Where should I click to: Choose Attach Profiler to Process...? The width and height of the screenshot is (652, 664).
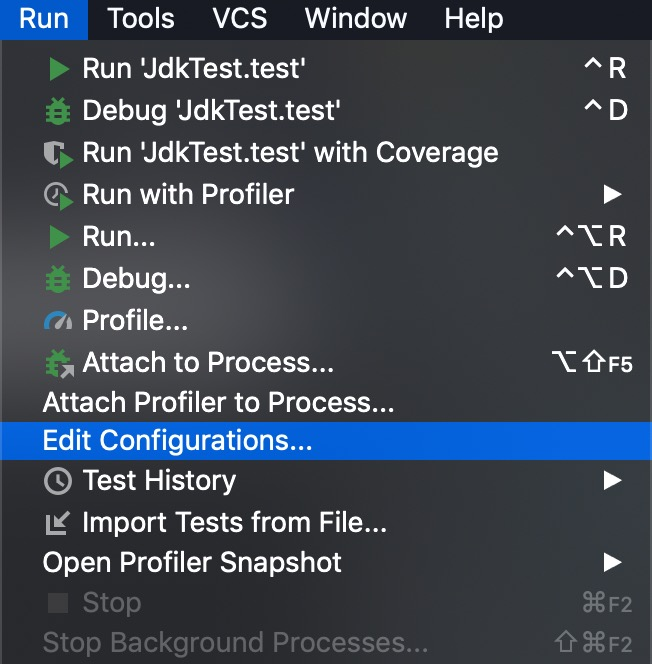coord(218,404)
